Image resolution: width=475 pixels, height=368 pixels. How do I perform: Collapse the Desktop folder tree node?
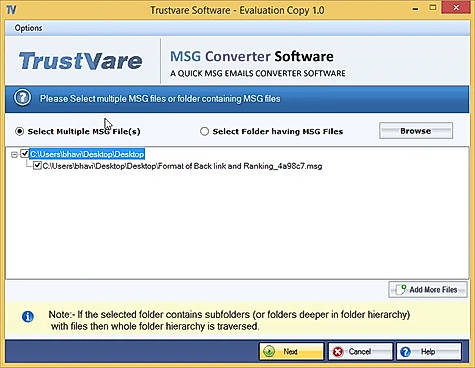click(14, 155)
